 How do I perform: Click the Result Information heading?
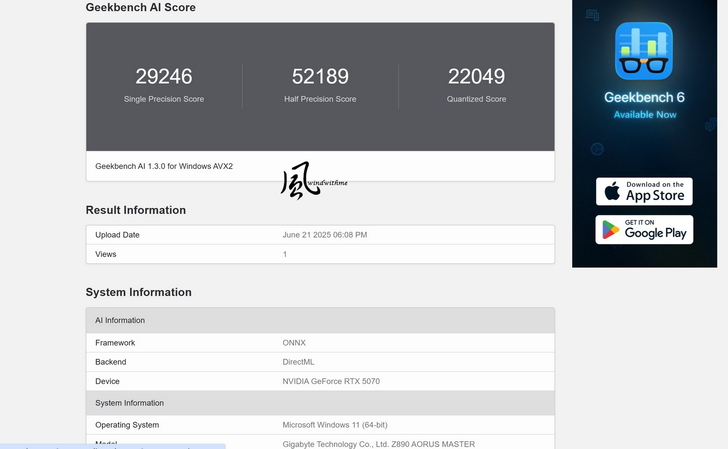[x=135, y=210]
